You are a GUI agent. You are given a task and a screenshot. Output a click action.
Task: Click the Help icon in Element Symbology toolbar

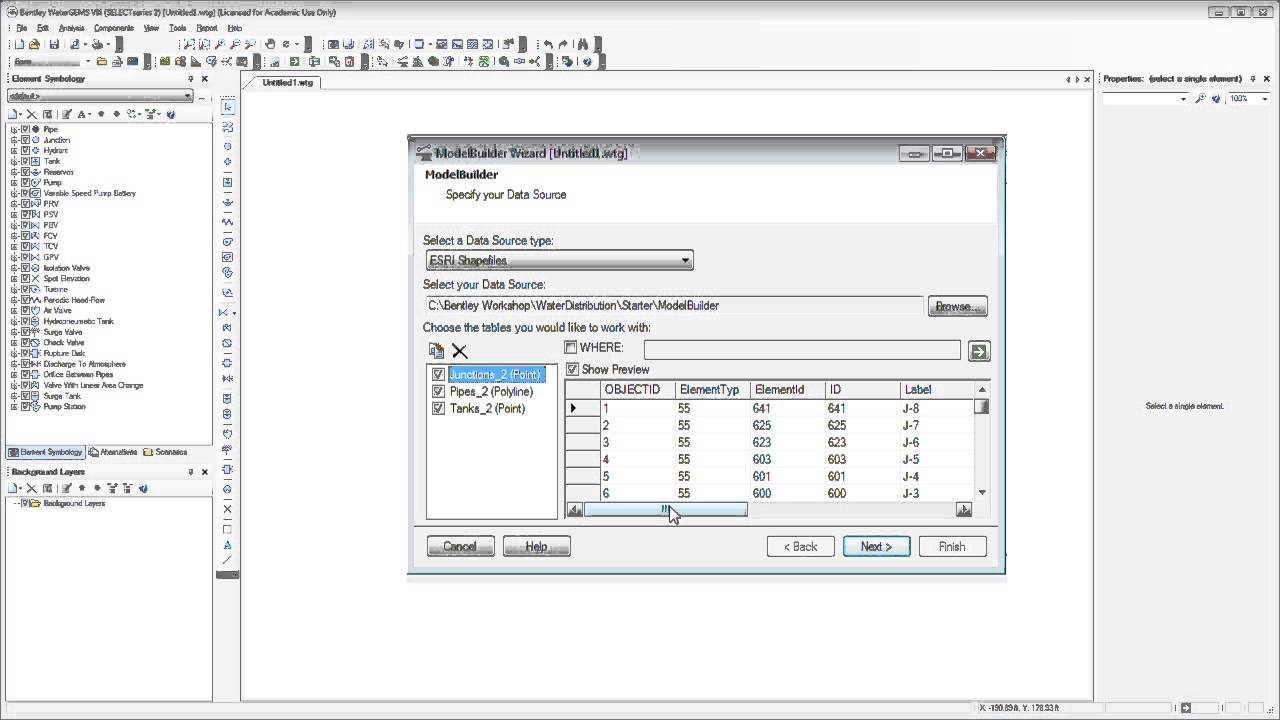[x=171, y=115]
